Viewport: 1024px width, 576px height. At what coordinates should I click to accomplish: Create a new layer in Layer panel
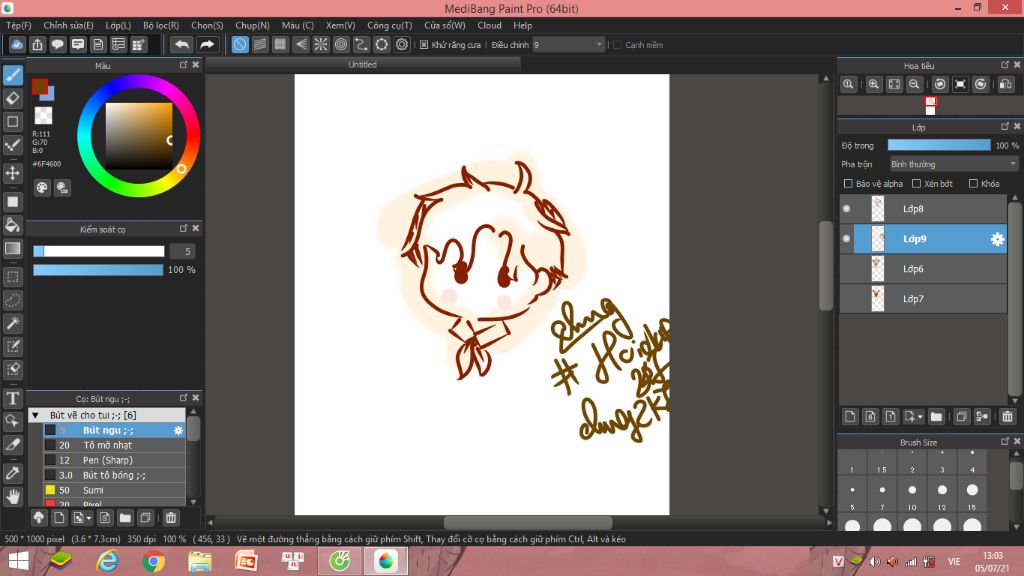(850, 417)
